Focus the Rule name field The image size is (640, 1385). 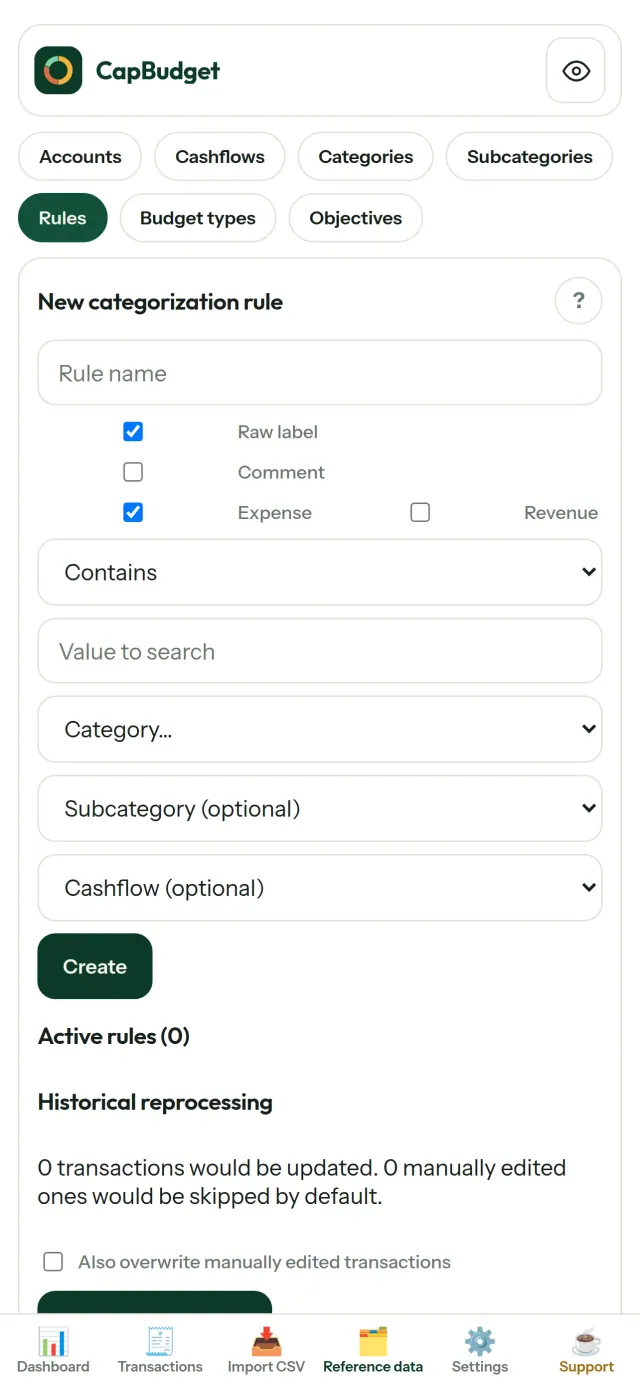pyautogui.click(x=320, y=373)
